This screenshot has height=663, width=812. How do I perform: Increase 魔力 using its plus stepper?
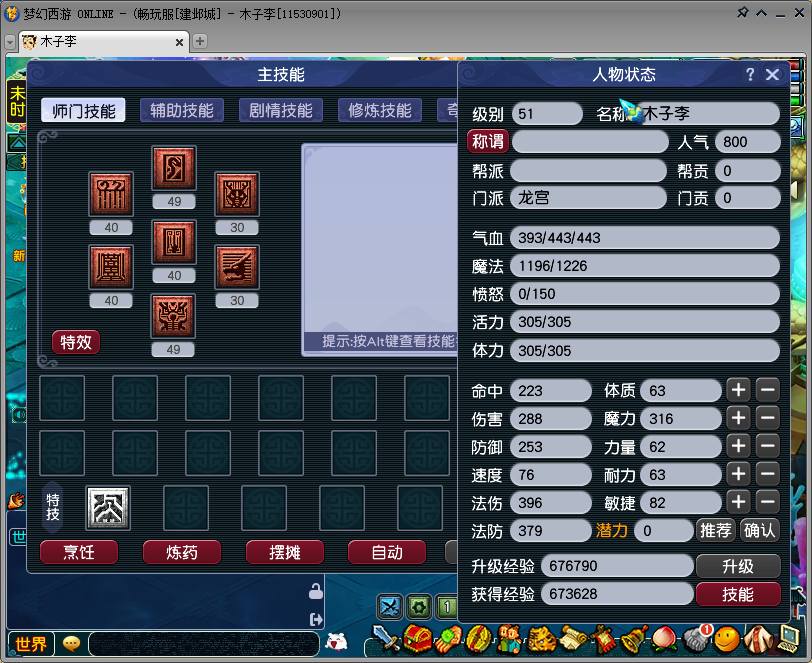point(738,418)
